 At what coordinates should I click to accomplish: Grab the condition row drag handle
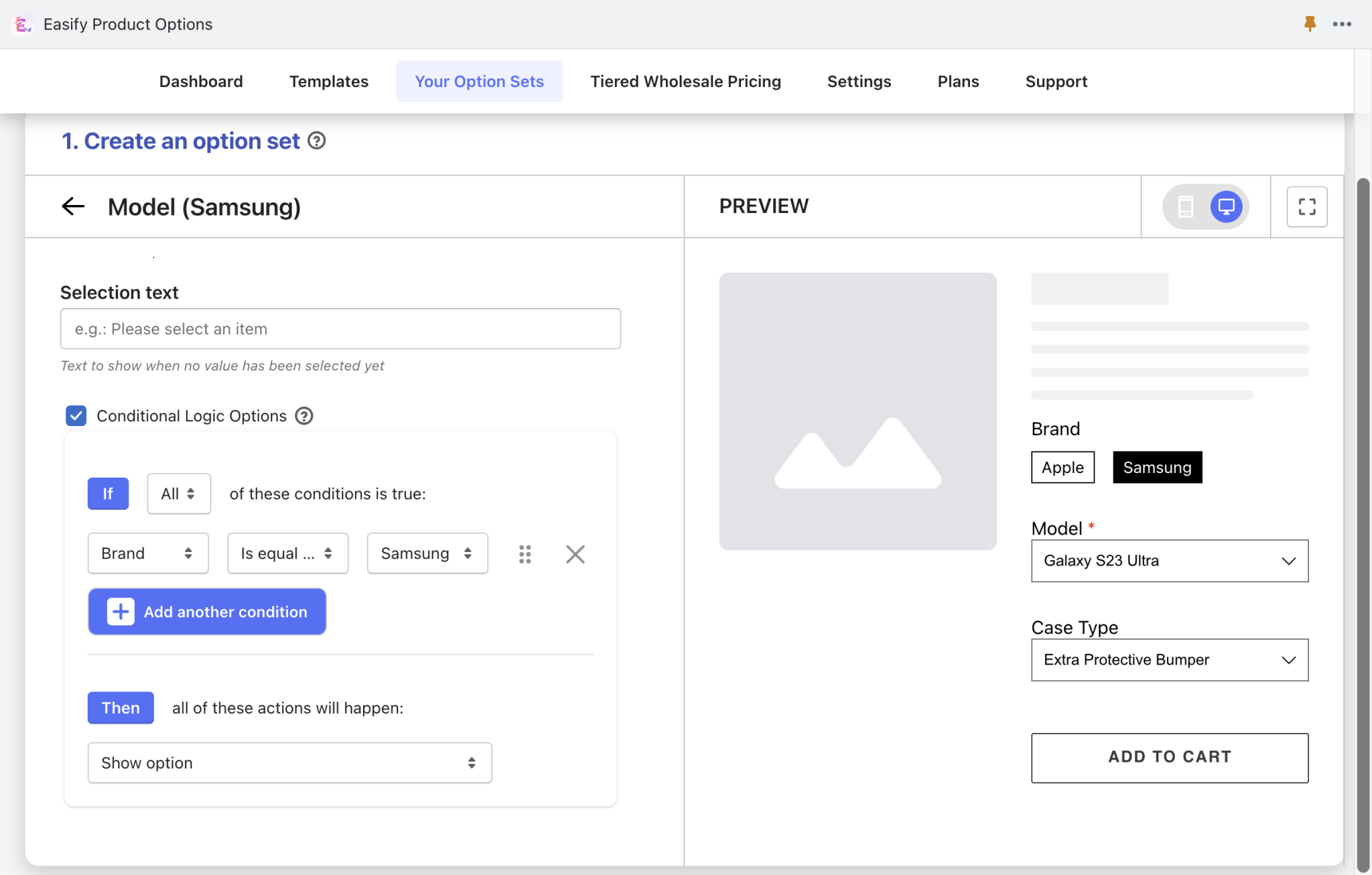click(x=525, y=554)
